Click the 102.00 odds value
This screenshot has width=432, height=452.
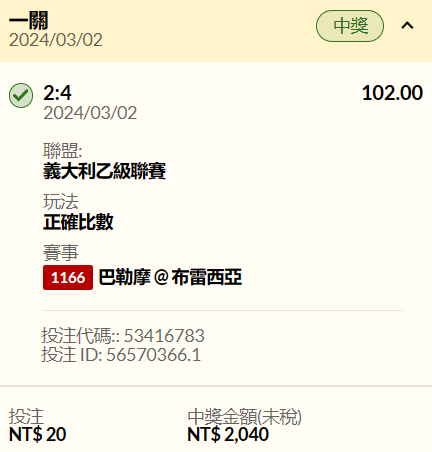[x=392, y=93]
